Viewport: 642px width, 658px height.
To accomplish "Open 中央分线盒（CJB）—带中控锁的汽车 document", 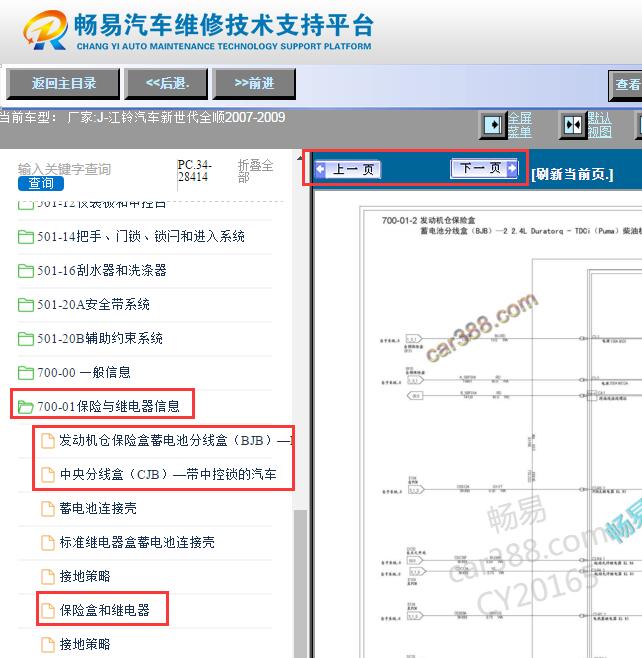I will 168,475.
